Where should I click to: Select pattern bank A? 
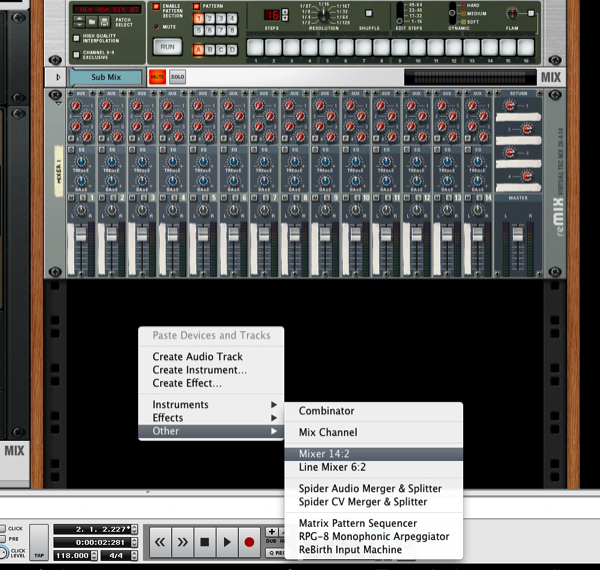pos(199,50)
